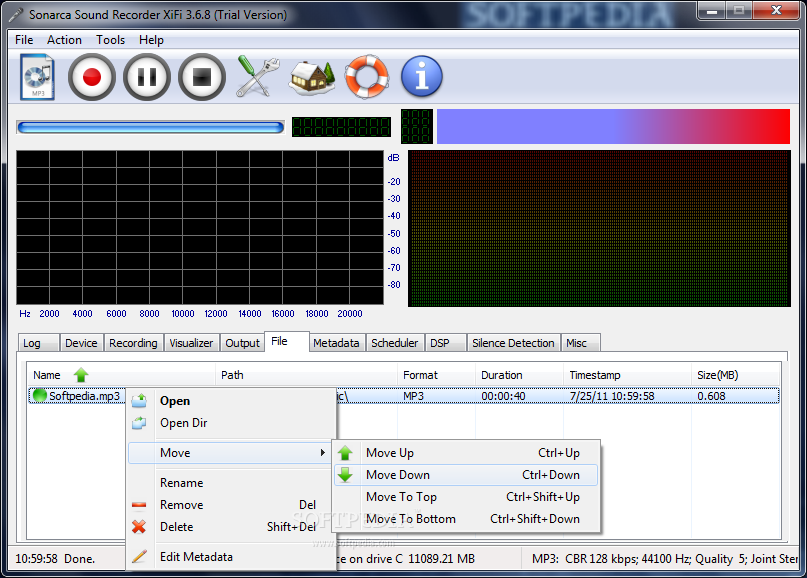Click the red X Delete icon
The image size is (807, 578).
139,527
